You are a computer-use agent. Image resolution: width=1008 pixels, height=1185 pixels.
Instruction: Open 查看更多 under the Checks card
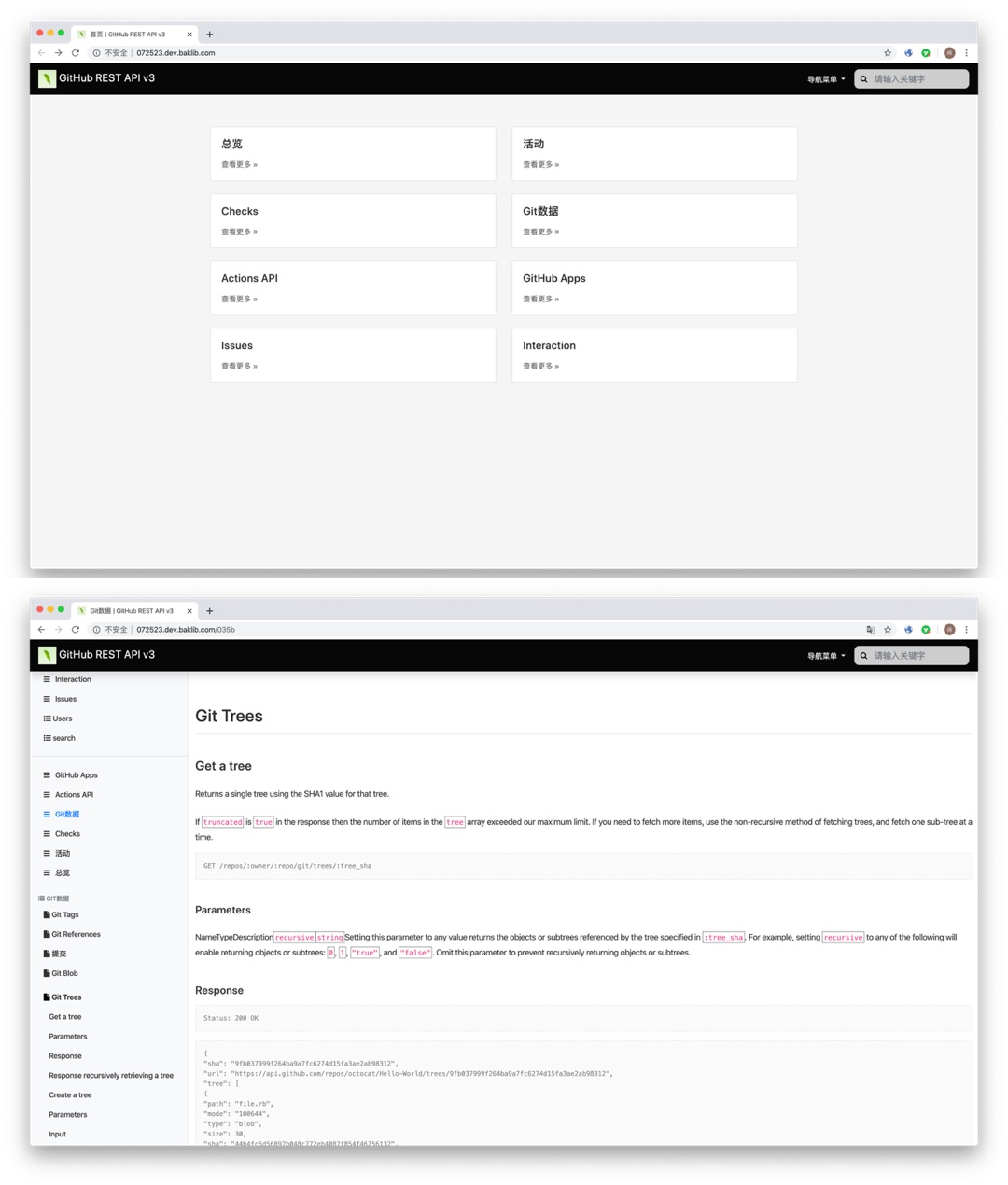pos(239,232)
